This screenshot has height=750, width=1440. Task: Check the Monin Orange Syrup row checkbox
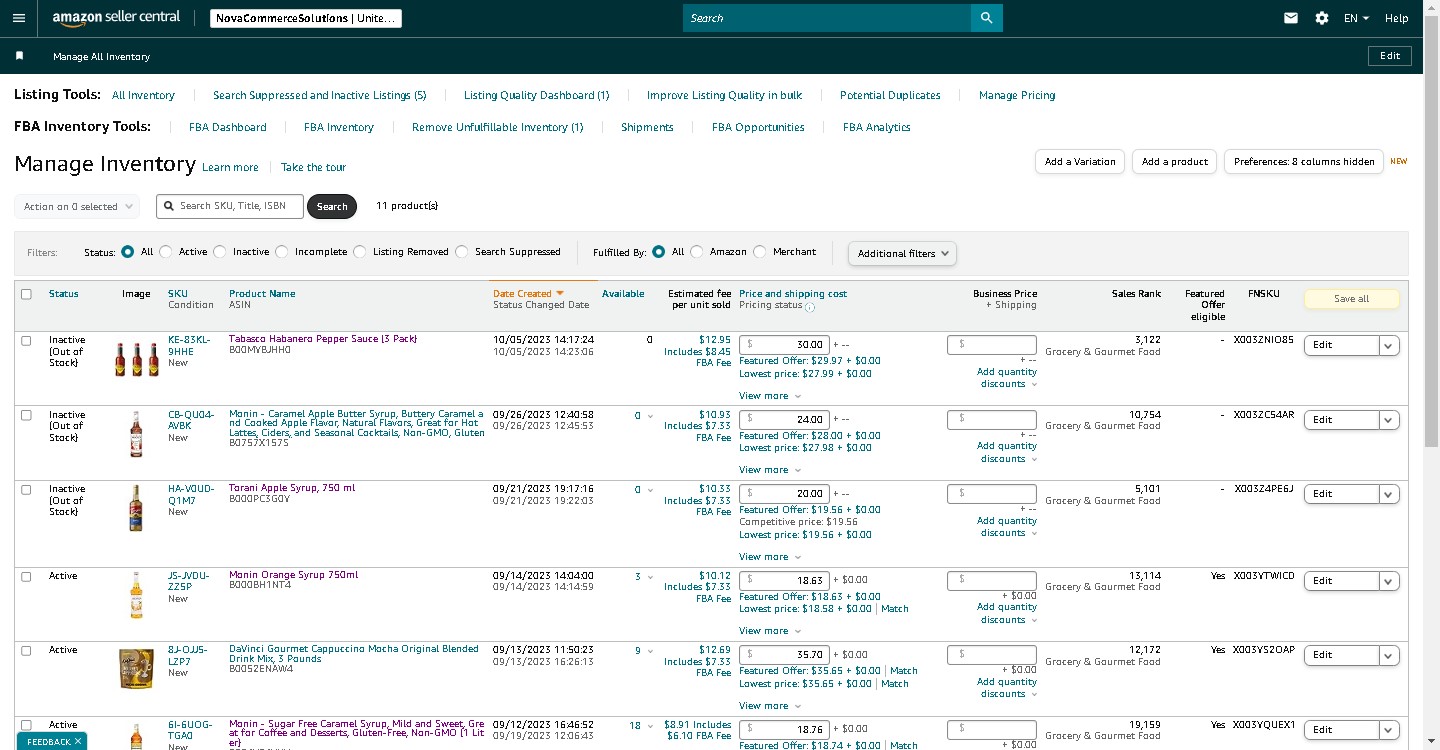point(26,576)
